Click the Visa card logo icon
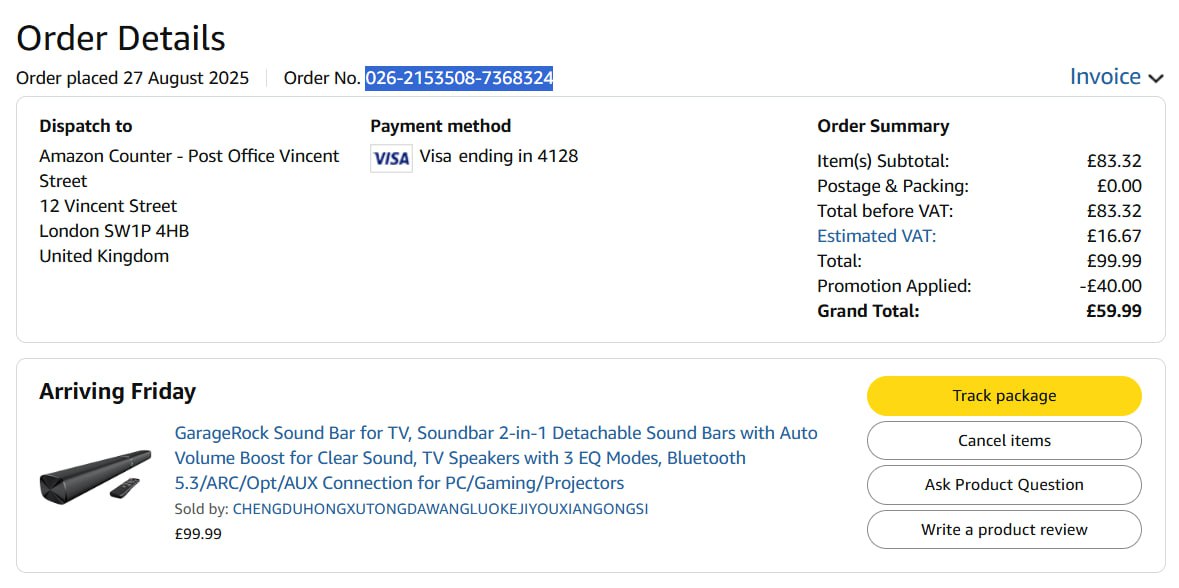1179x588 pixels. click(391, 158)
